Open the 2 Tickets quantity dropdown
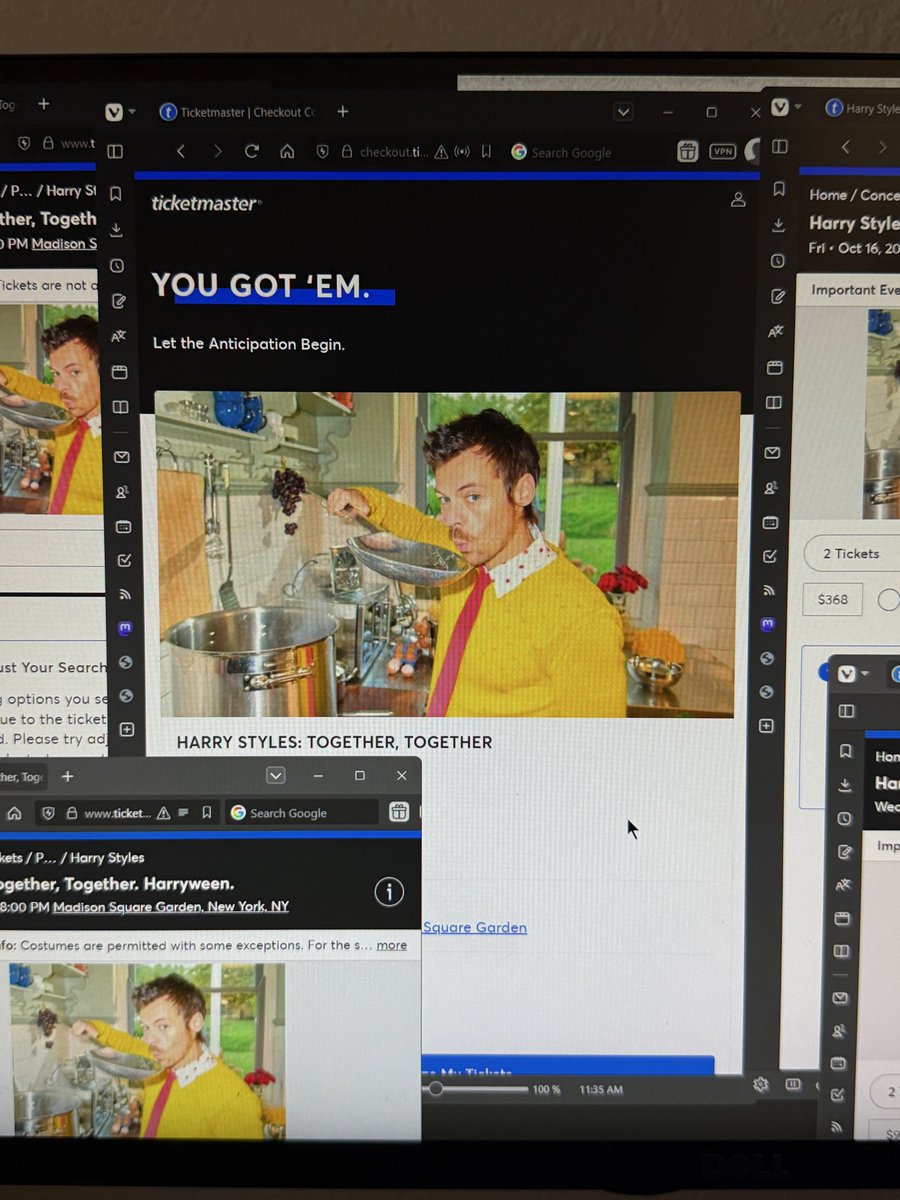This screenshot has height=1200, width=900. pyautogui.click(x=851, y=553)
